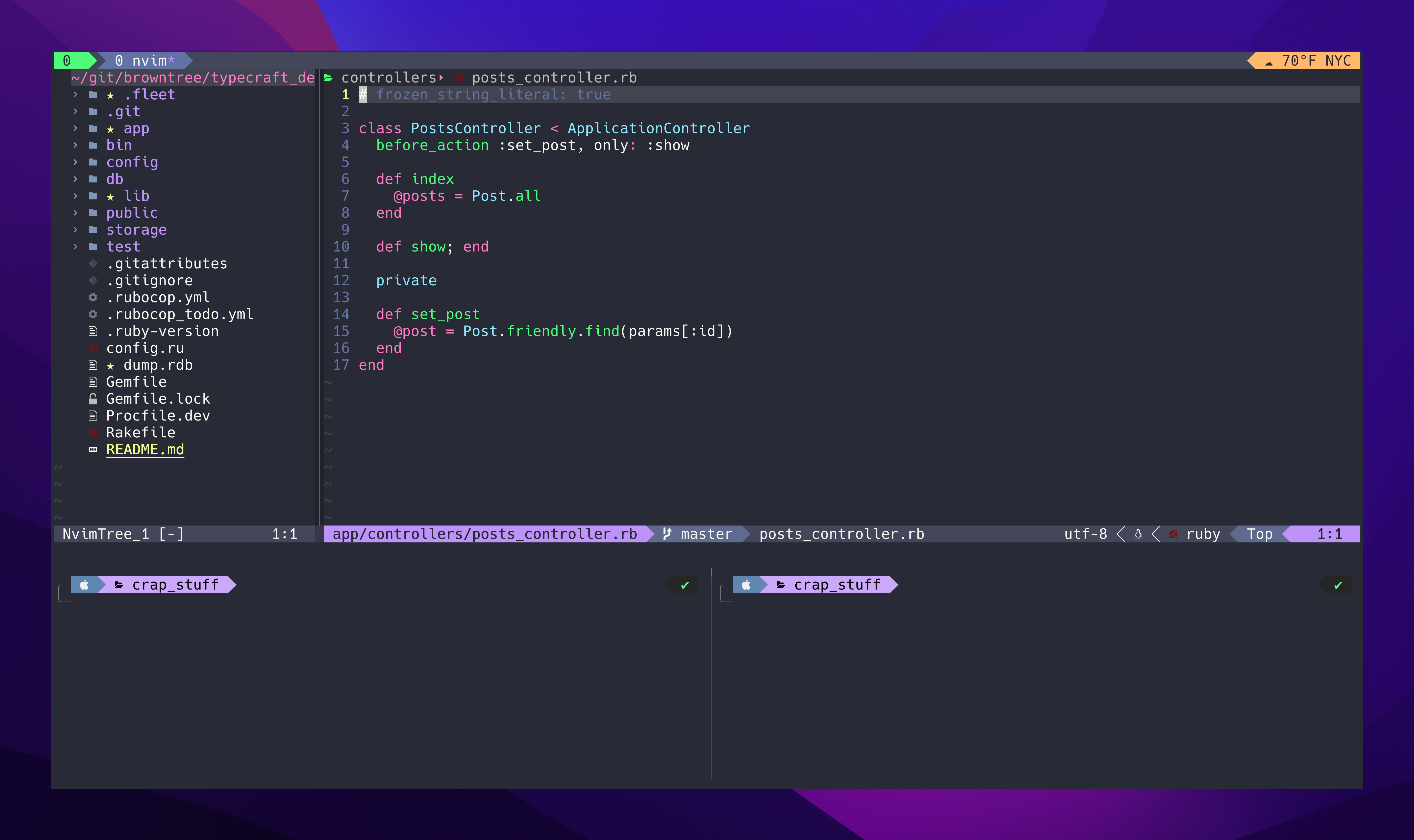1414x840 pixels.
Task: Click the Apple icon in left terminal prompt
Action: 84,585
